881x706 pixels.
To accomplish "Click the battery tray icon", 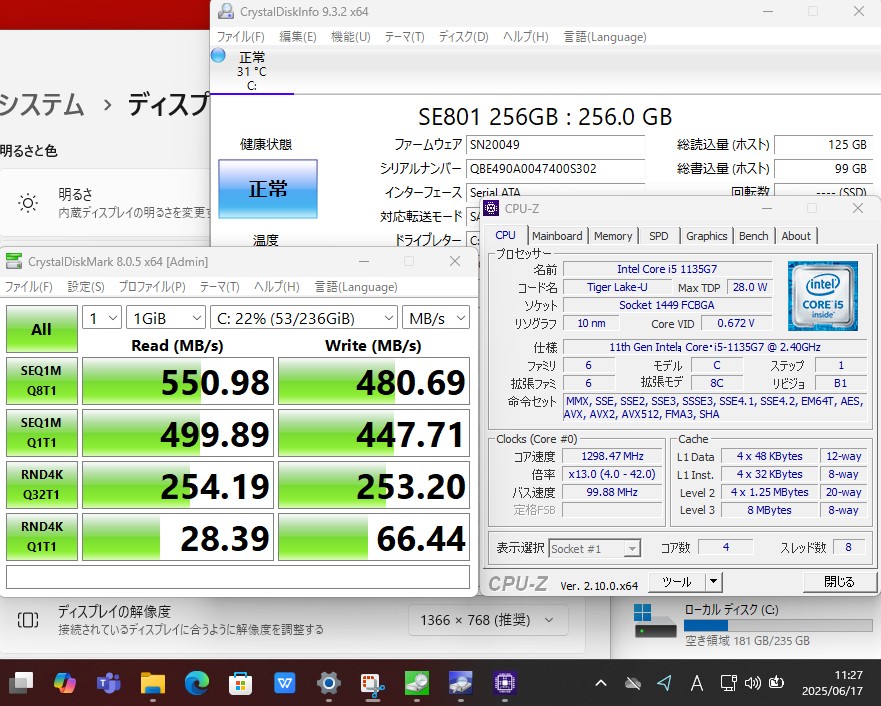I will coord(776,682).
